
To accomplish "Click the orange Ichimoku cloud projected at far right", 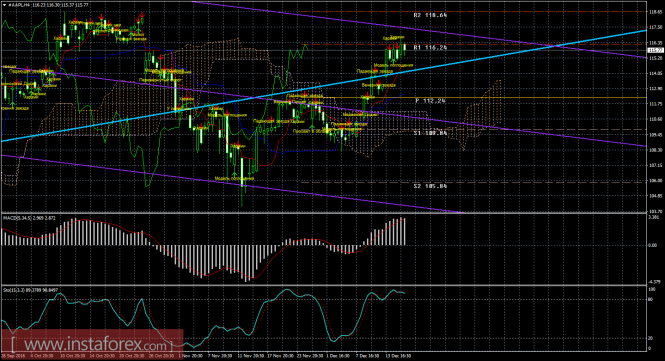I will [483, 111].
